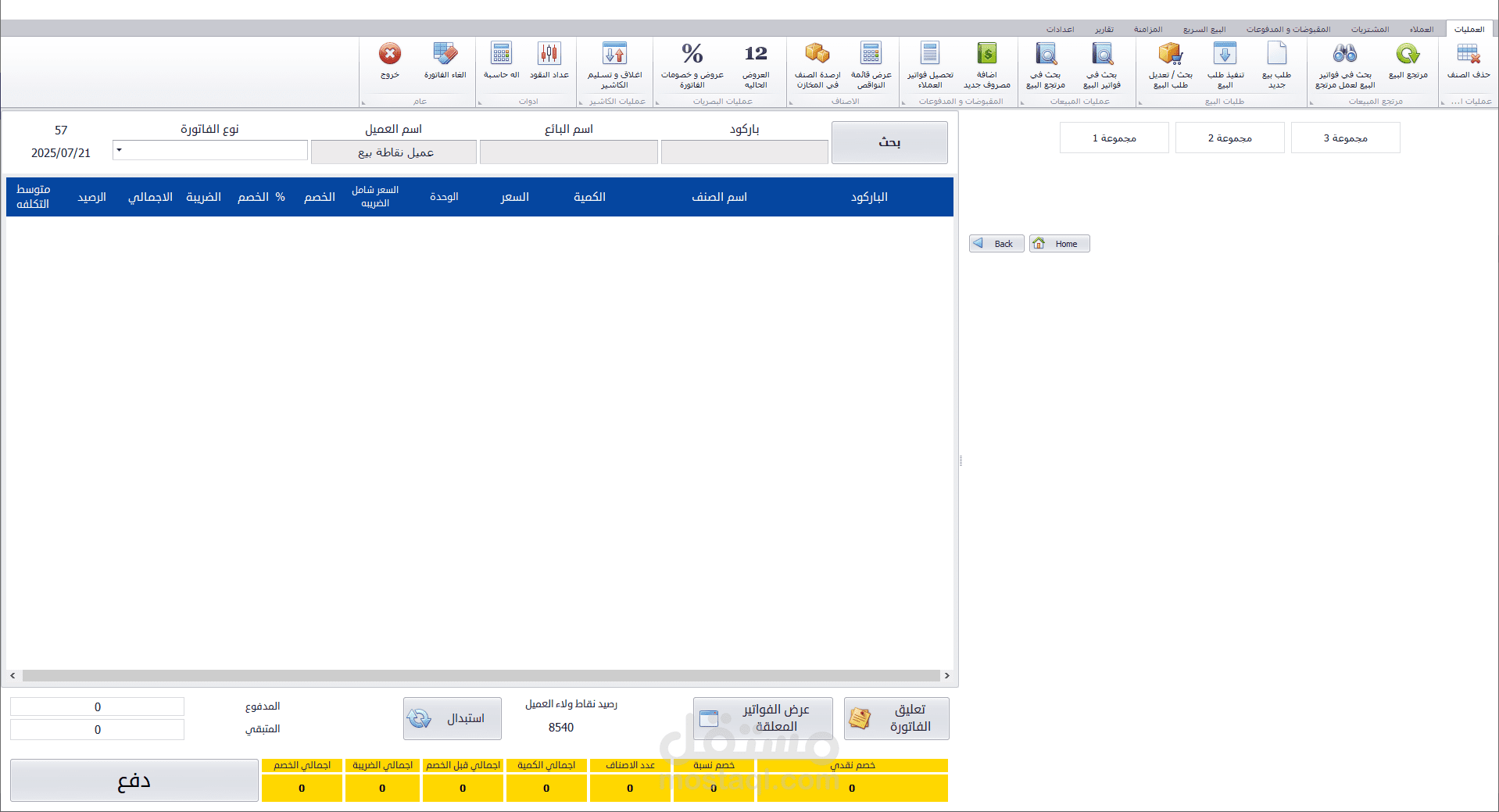Click the الباركود column header
Screen dimensions: 1499x812
click(869, 197)
